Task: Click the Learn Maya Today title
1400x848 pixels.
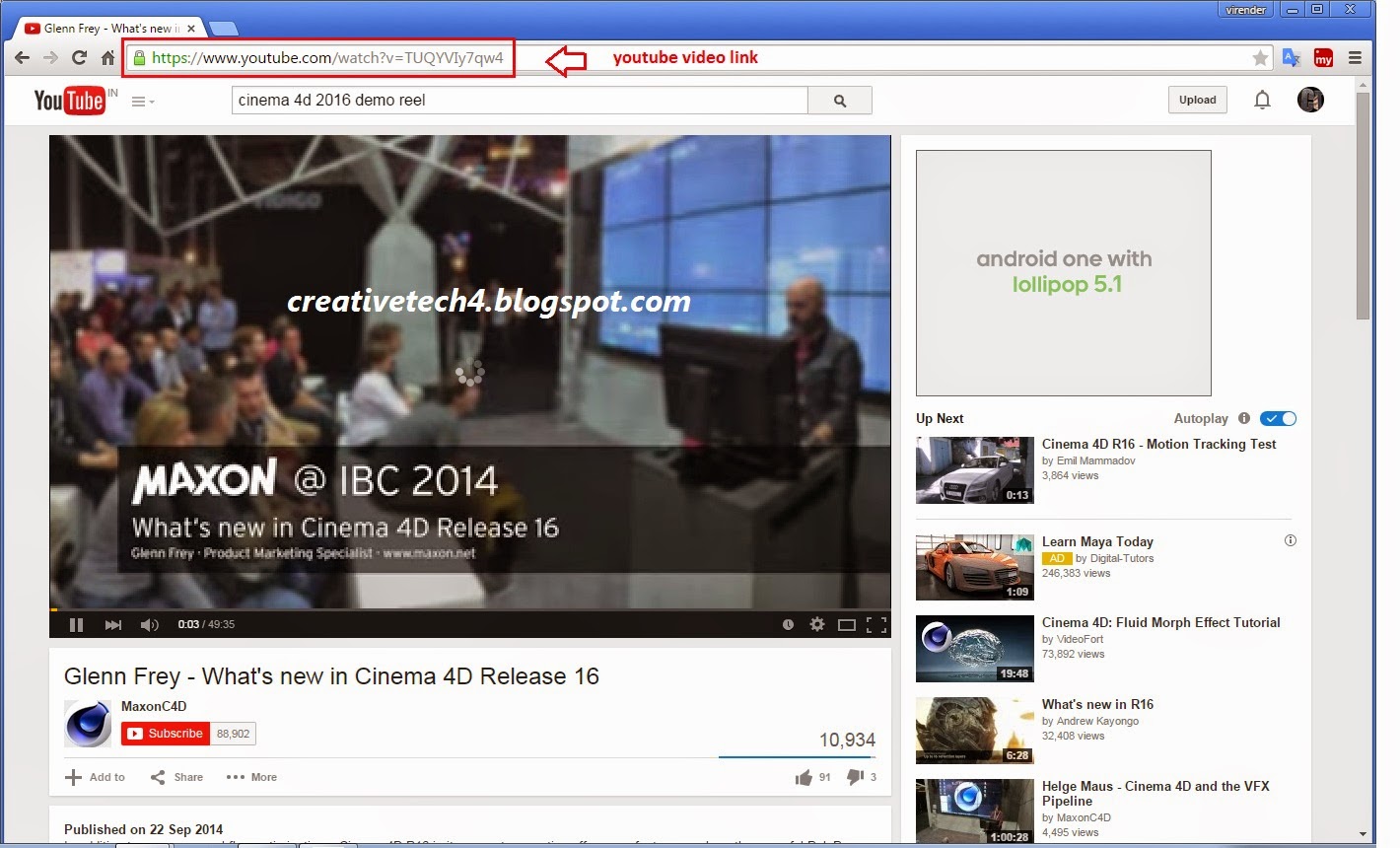Action: pos(1097,541)
